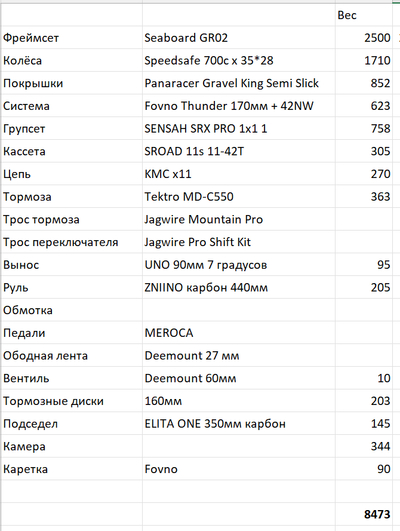Click the Каретка row label cell

[72, 469]
